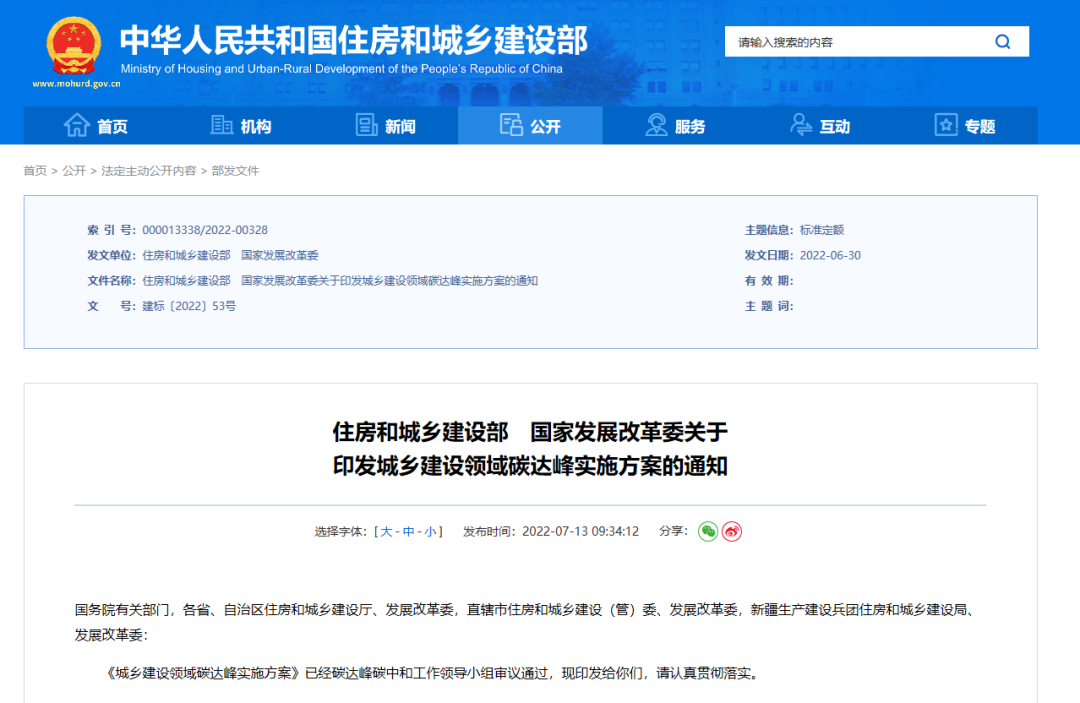Set font size to 中
This screenshot has width=1080, height=703.
(408, 532)
